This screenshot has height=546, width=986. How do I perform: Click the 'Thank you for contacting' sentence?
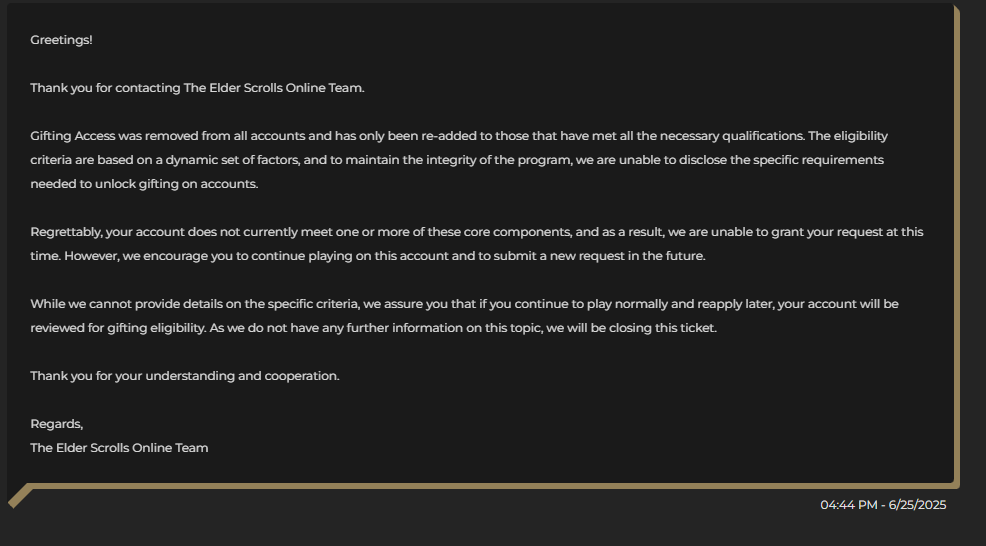tap(197, 88)
